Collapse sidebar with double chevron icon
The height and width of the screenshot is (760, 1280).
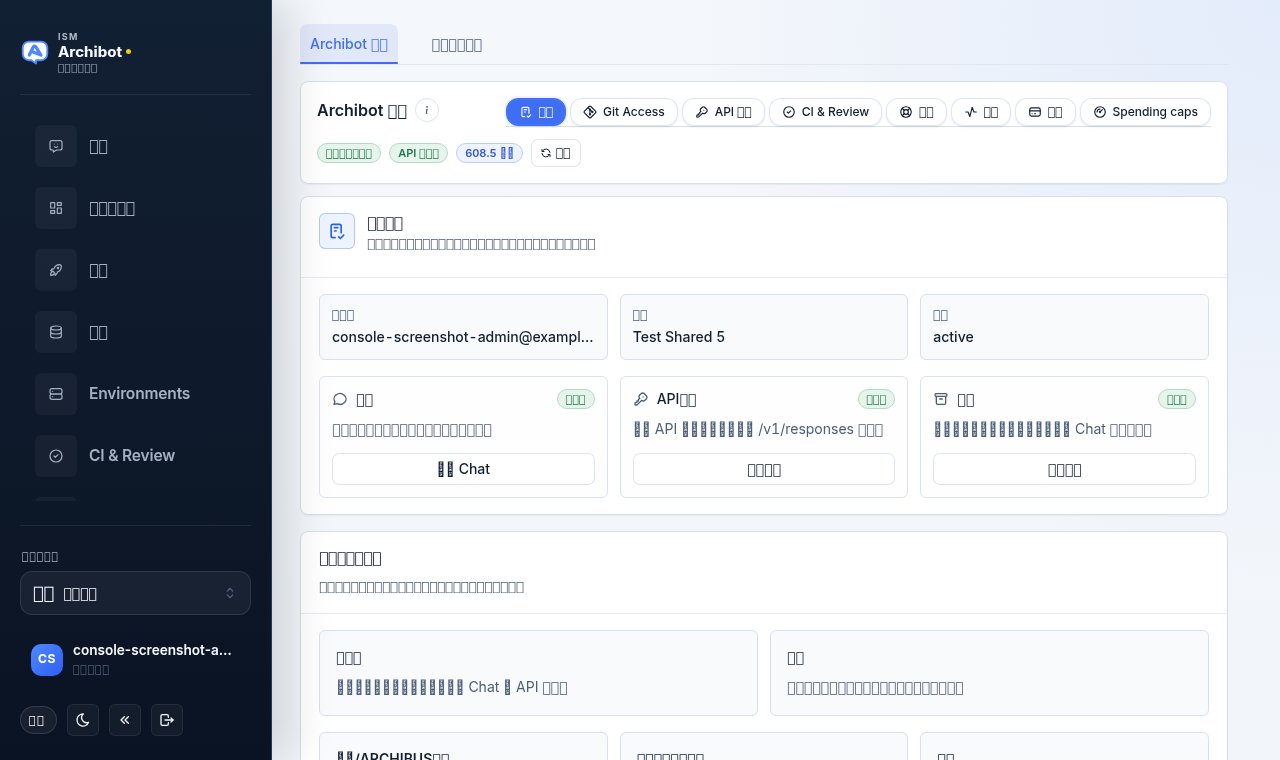(125, 720)
